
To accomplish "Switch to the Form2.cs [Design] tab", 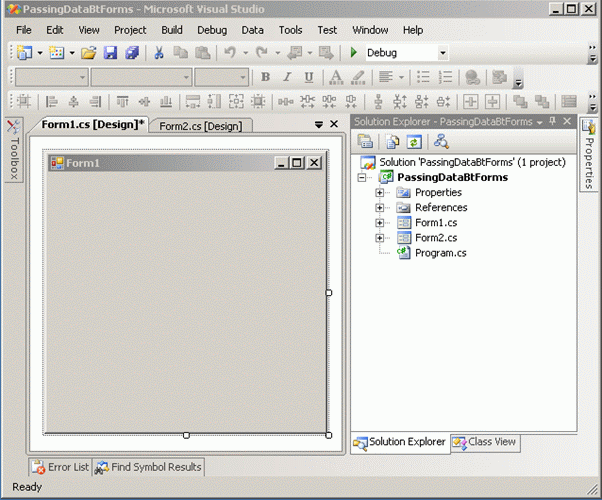I will point(201,126).
